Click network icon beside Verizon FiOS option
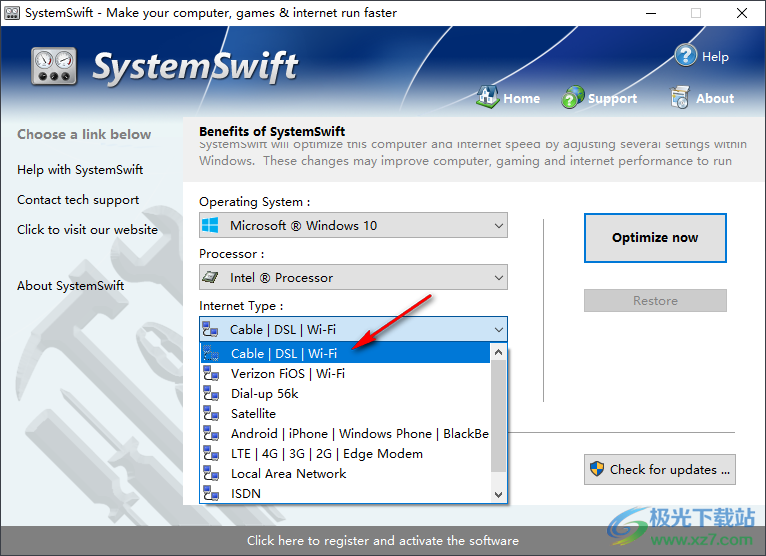This screenshot has height=556, width=766. click(211, 373)
